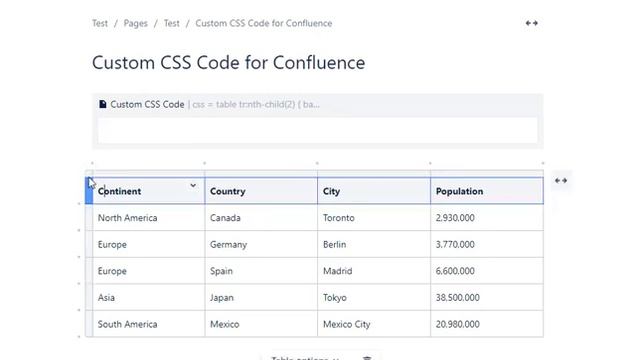Open 'Custom CSS Code for Confluence' breadcrumb

pos(264,23)
